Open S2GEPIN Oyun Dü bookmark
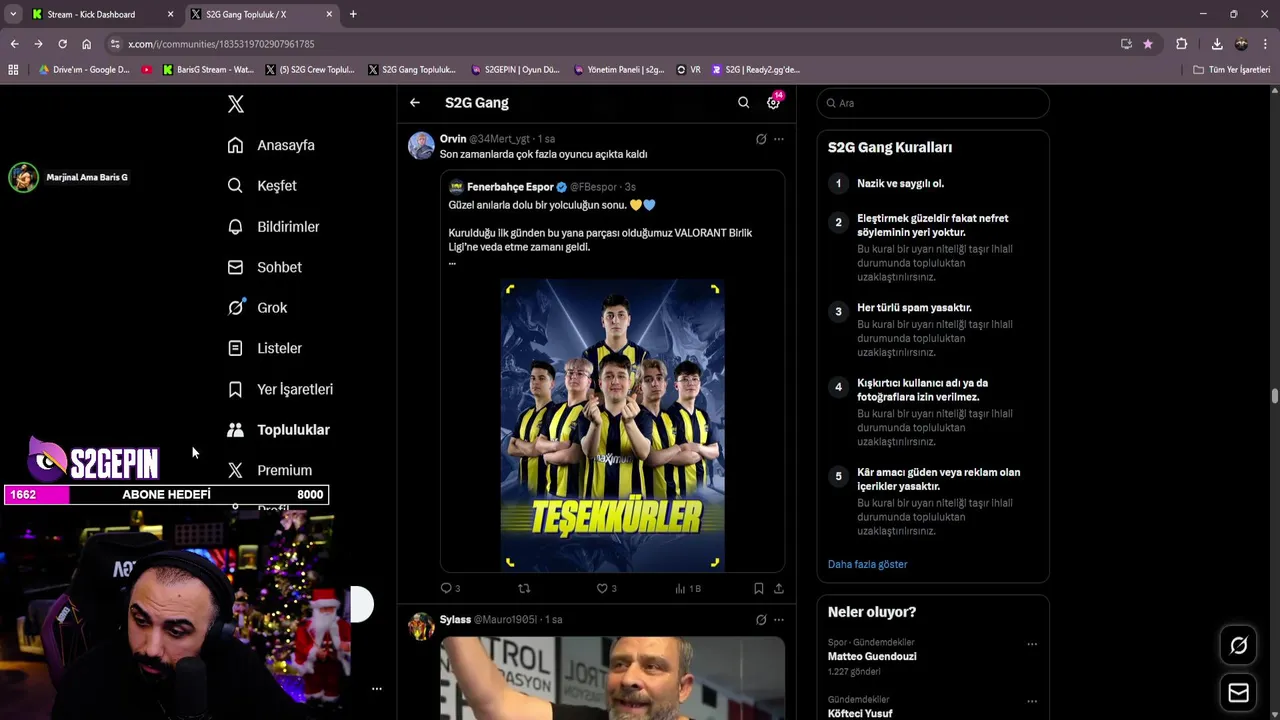 tap(515, 70)
